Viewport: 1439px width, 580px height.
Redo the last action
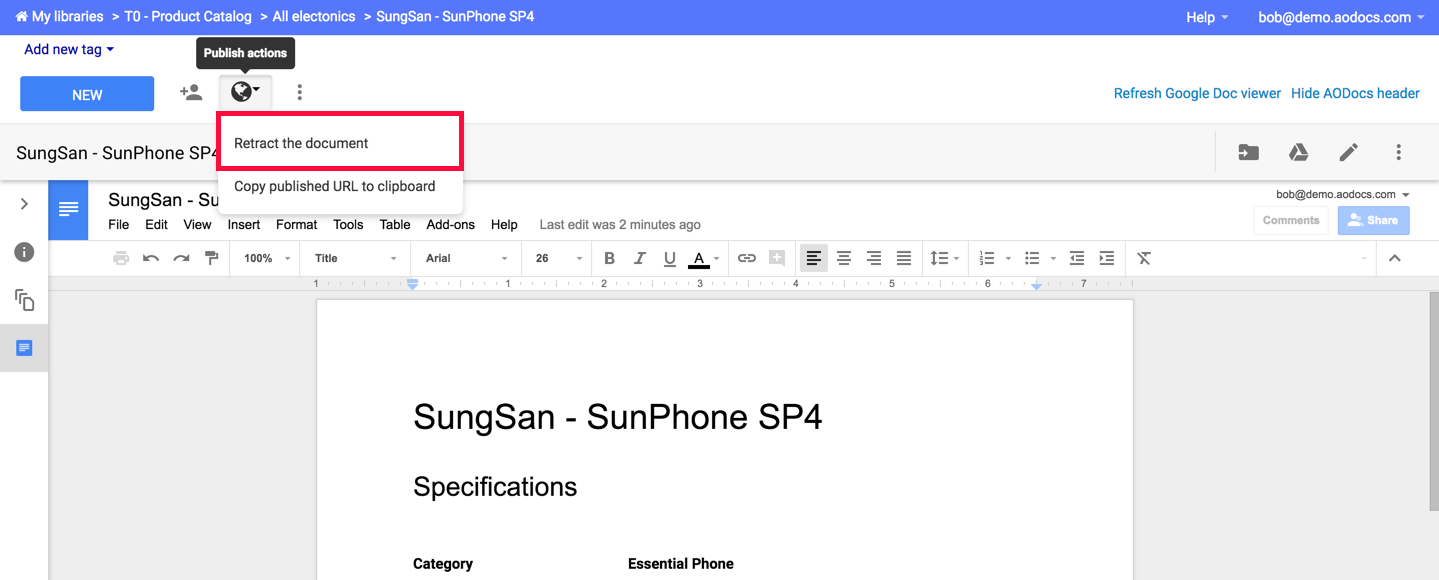click(181, 258)
